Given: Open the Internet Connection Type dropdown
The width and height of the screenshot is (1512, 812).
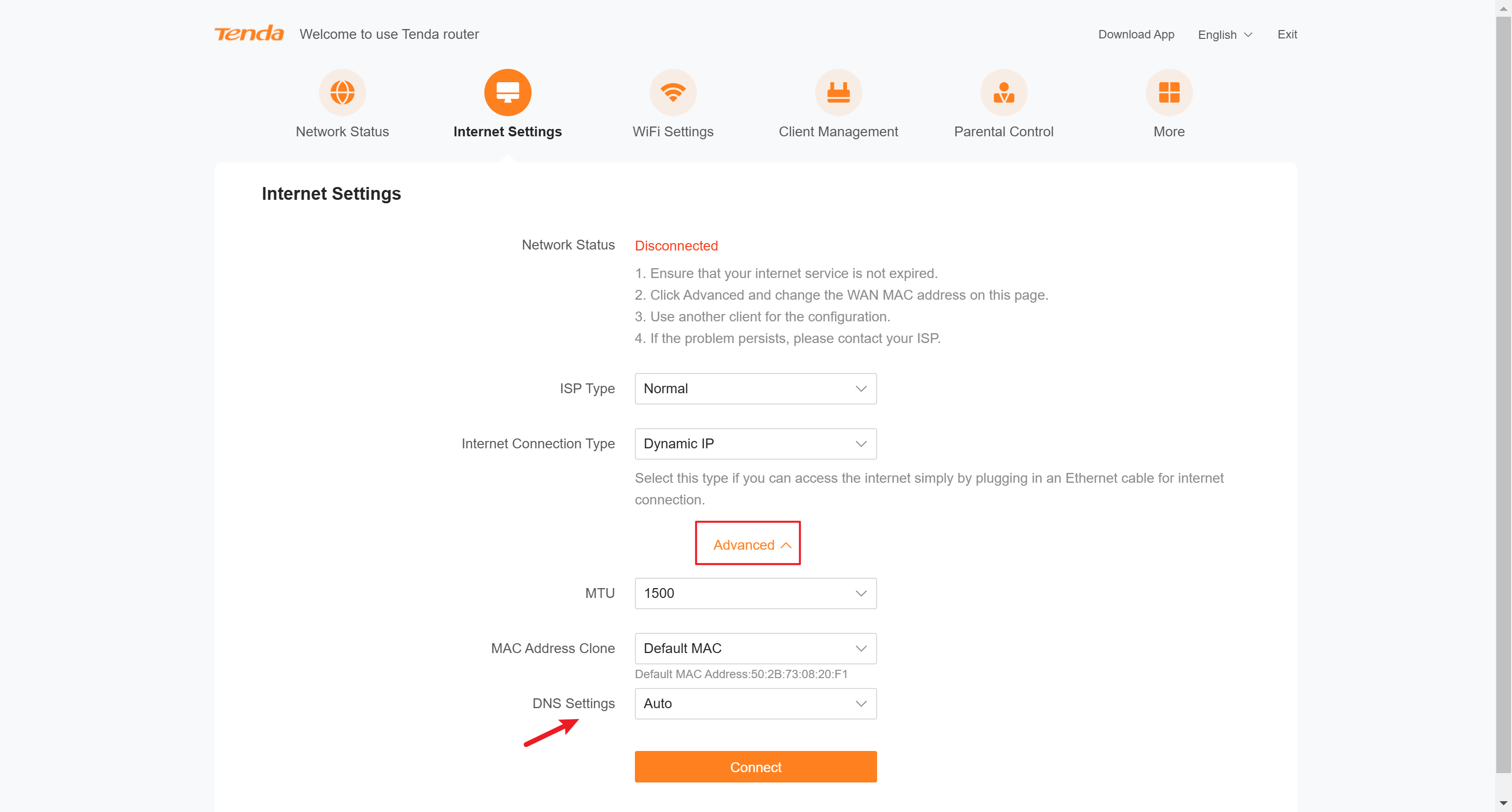Looking at the screenshot, I should pyautogui.click(x=756, y=443).
